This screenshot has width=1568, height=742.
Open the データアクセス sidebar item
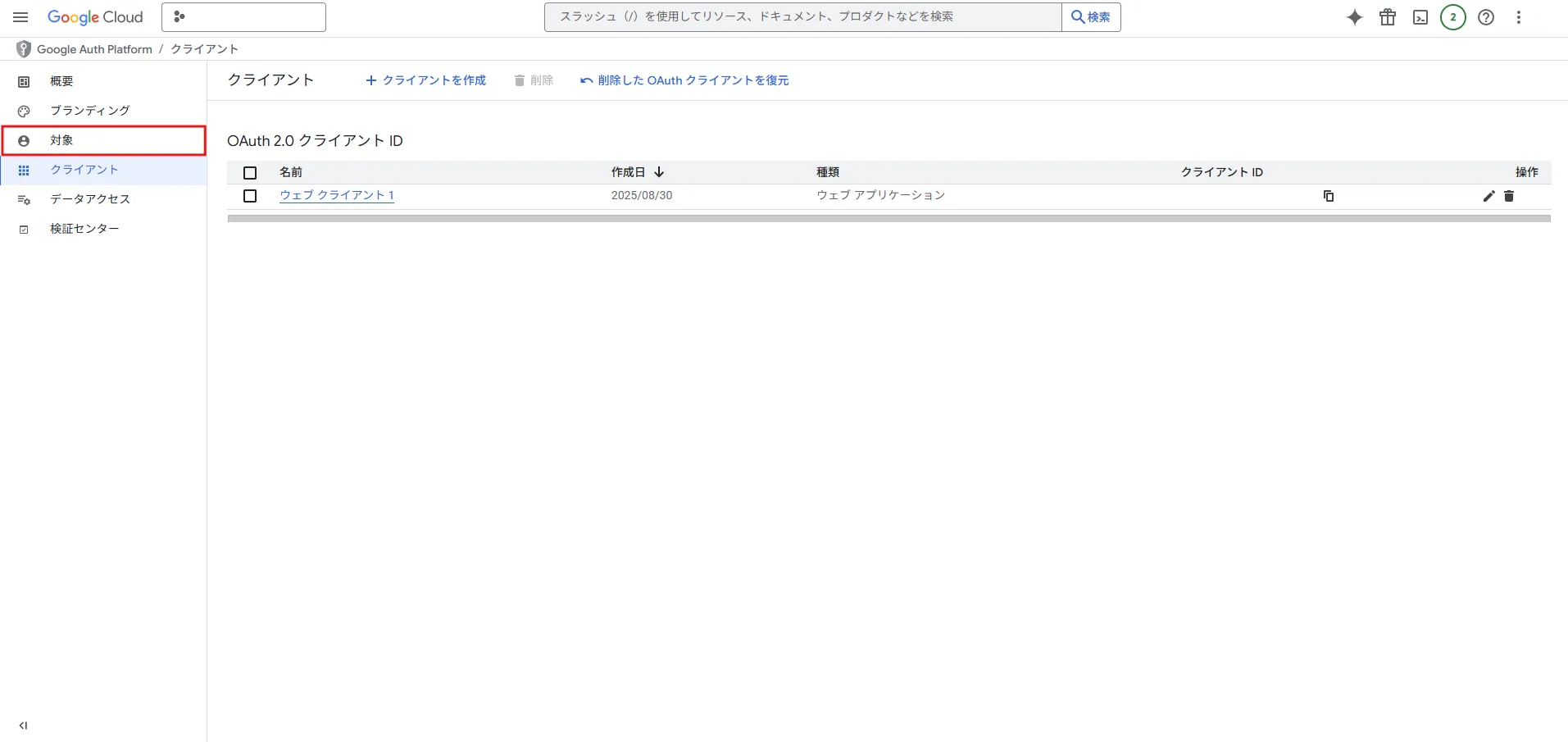click(x=103, y=199)
